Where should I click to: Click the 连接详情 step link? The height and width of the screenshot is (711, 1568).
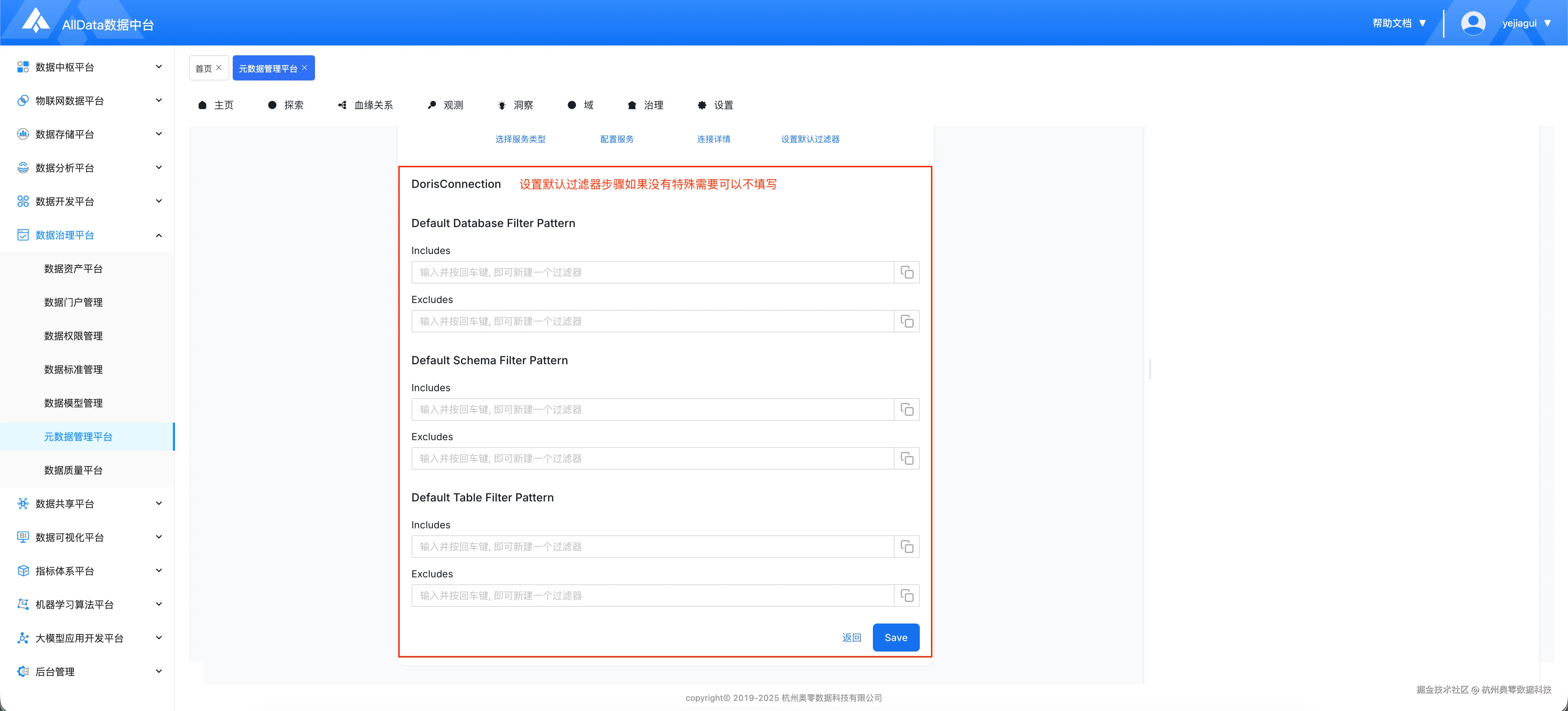pos(713,139)
